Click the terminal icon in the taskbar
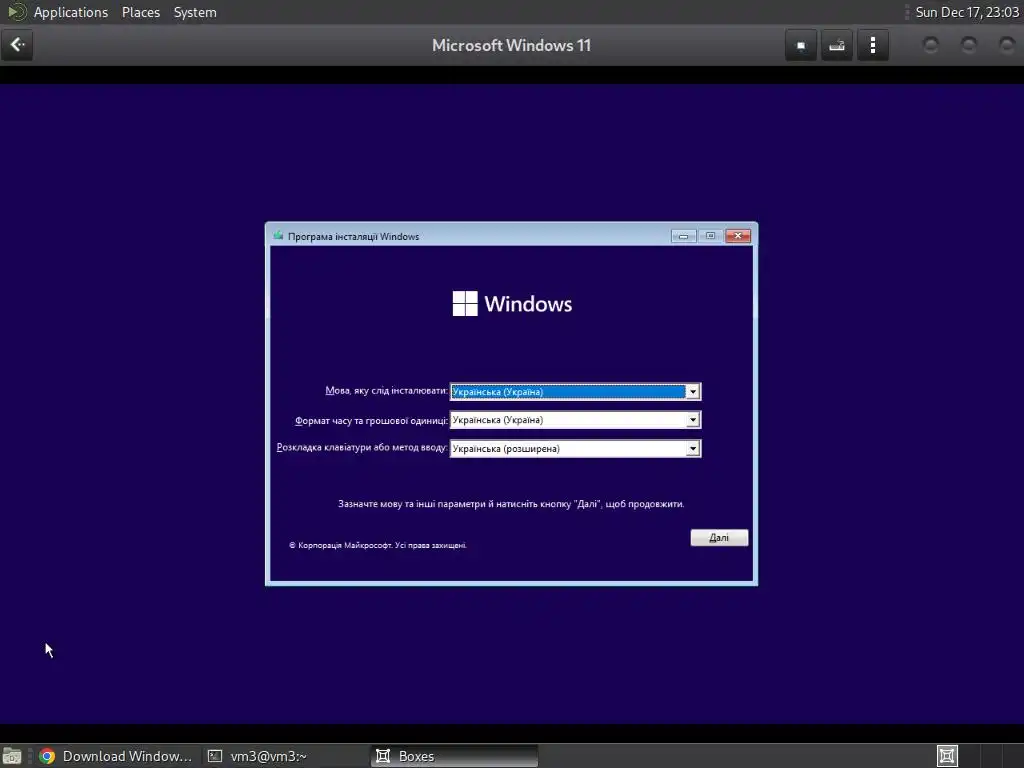Image resolution: width=1024 pixels, height=768 pixels. [x=215, y=756]
